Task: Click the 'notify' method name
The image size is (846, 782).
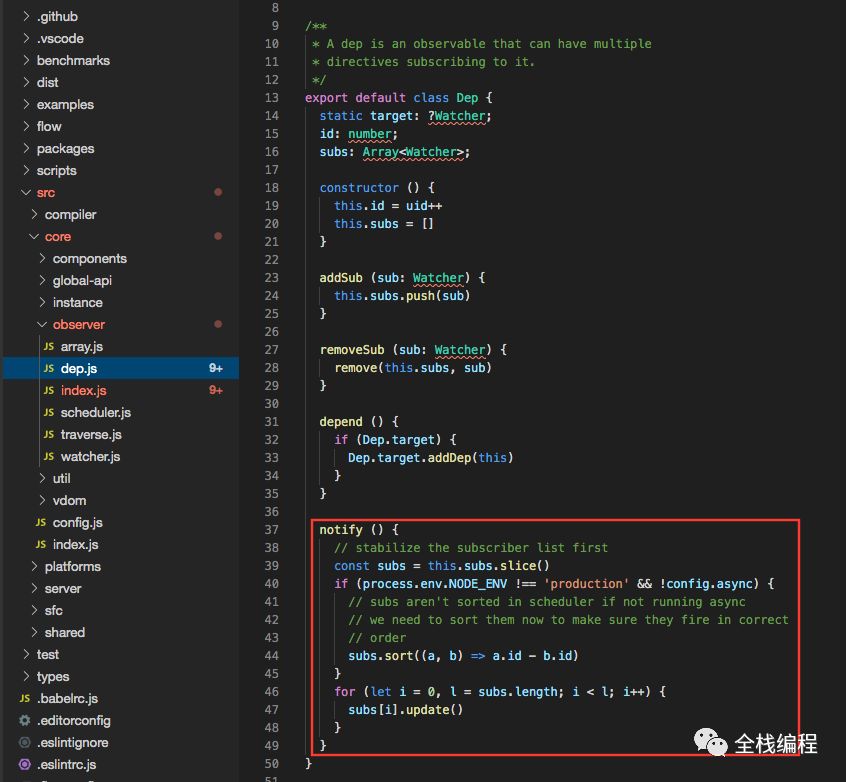Action: pyautogui.click(x=341, y=529)
